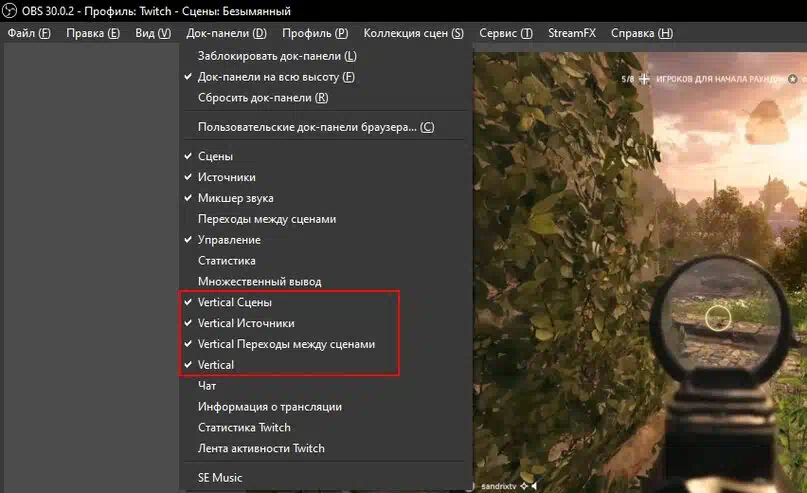Enable Лента активности Twitch dock
The height and width of the screenshot is (493, 807).
point(325,449)
